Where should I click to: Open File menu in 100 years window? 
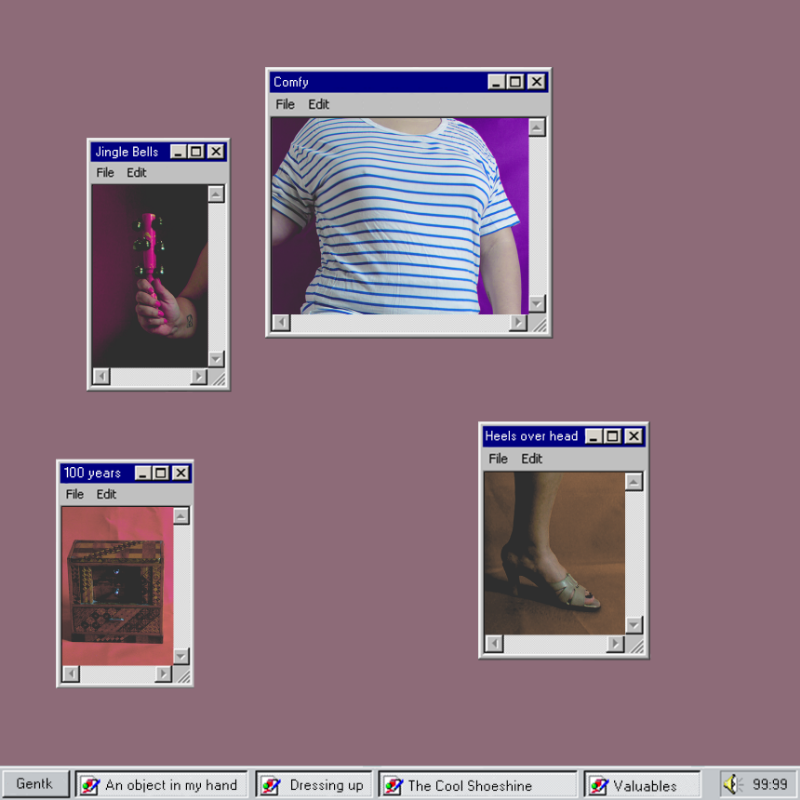[75, 494]
